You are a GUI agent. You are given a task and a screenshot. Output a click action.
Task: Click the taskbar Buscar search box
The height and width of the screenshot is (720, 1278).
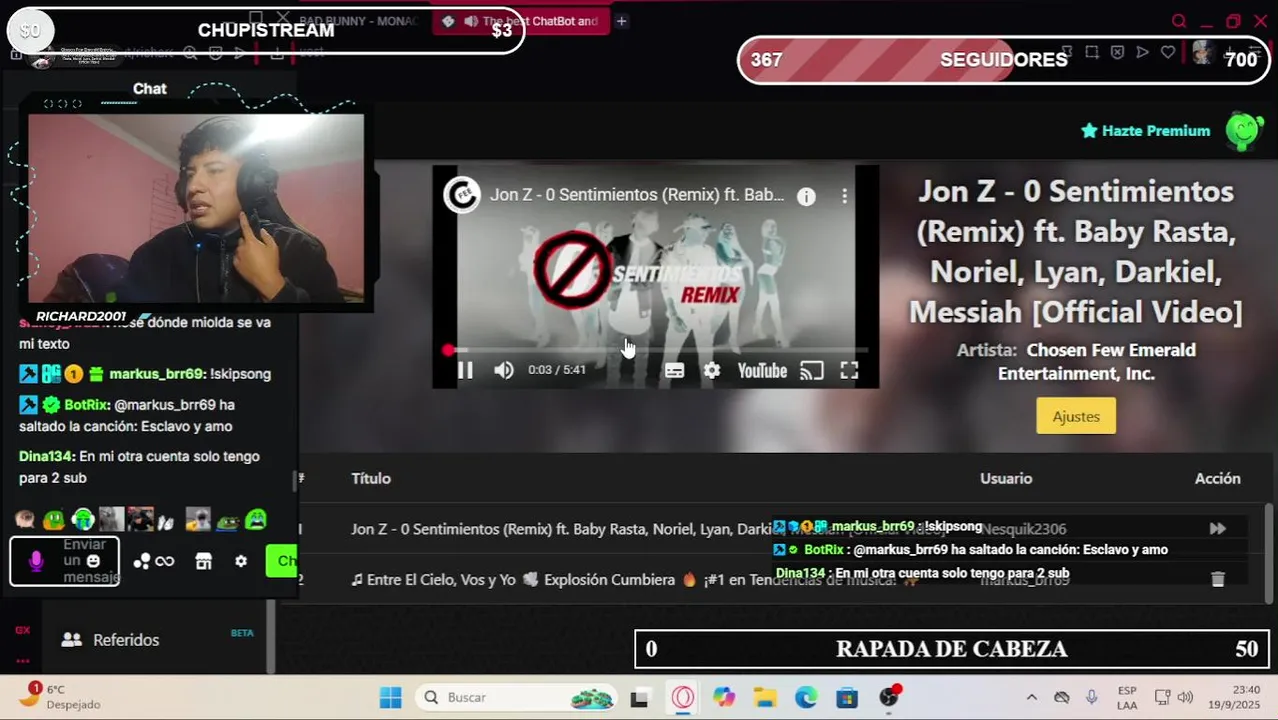point(518,697)
